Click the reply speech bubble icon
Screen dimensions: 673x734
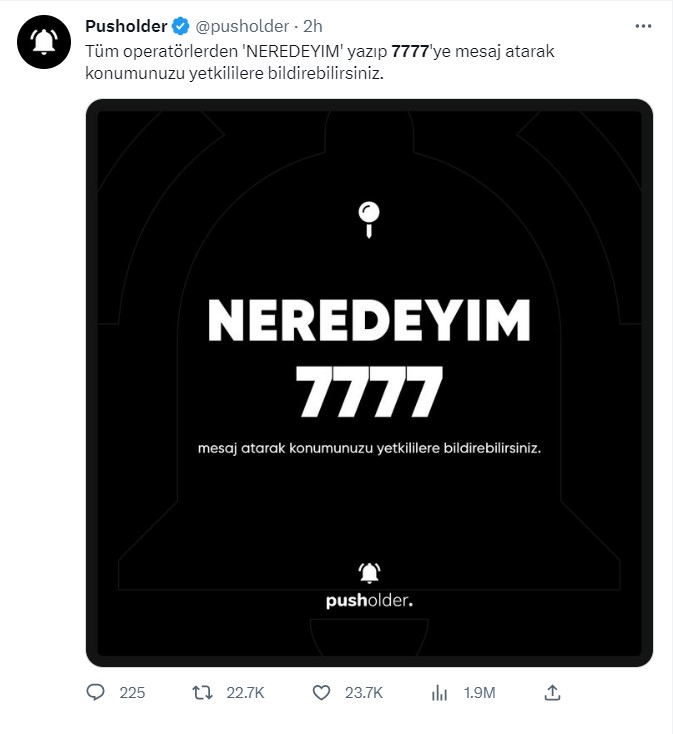pos(96,692)
